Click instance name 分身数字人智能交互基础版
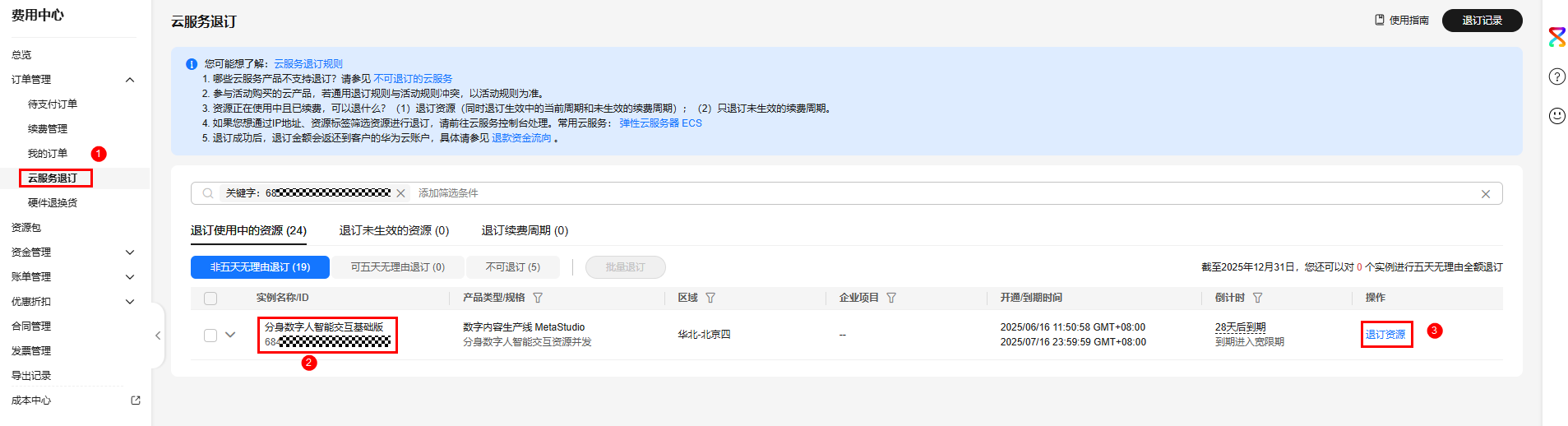The image size is (1568, 426). click(324, 327)
